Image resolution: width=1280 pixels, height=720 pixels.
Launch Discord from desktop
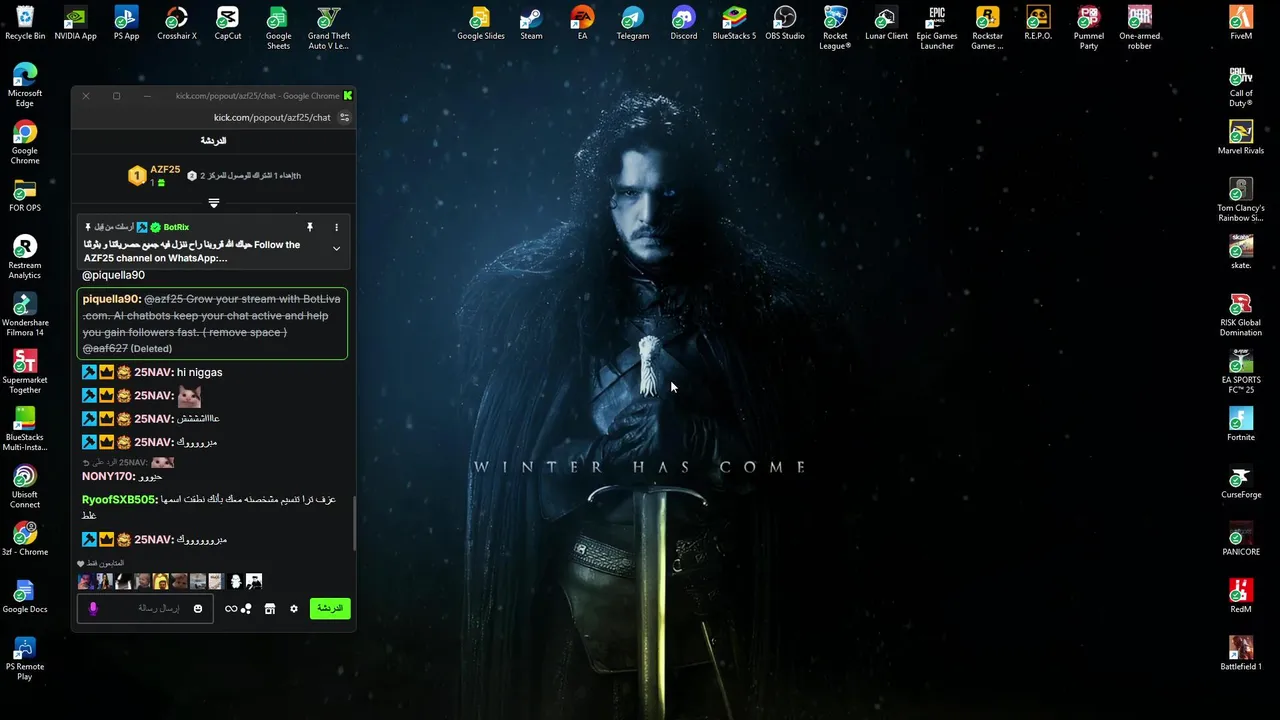pyautogui.click(x=683, y=23)
